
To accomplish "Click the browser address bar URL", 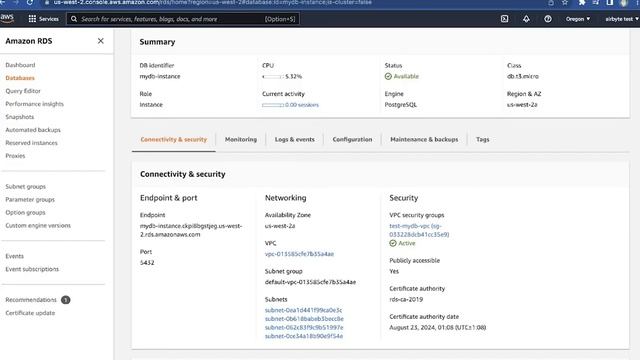I will [212, 2].
